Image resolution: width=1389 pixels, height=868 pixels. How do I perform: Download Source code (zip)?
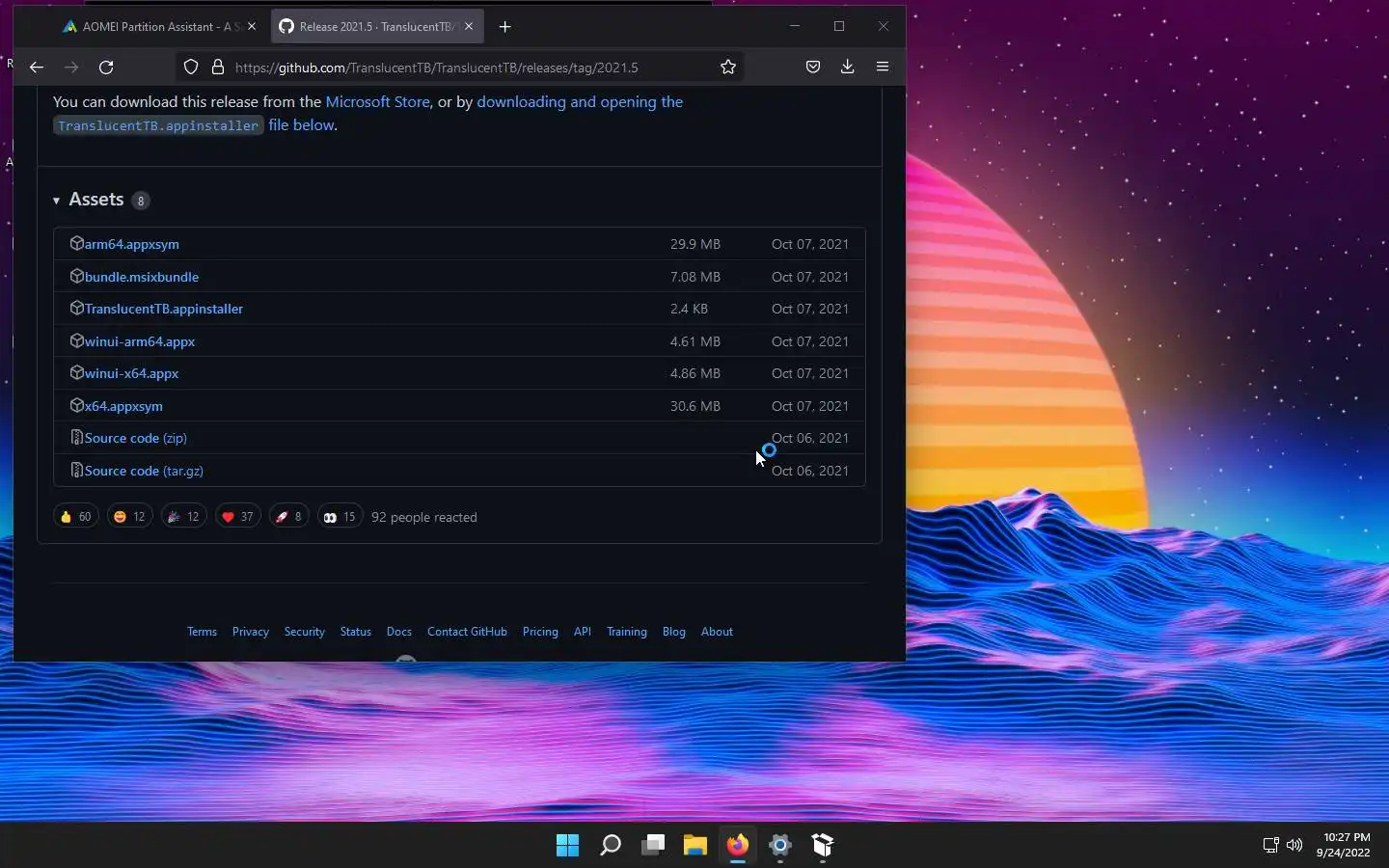click(x=135, y=438)
